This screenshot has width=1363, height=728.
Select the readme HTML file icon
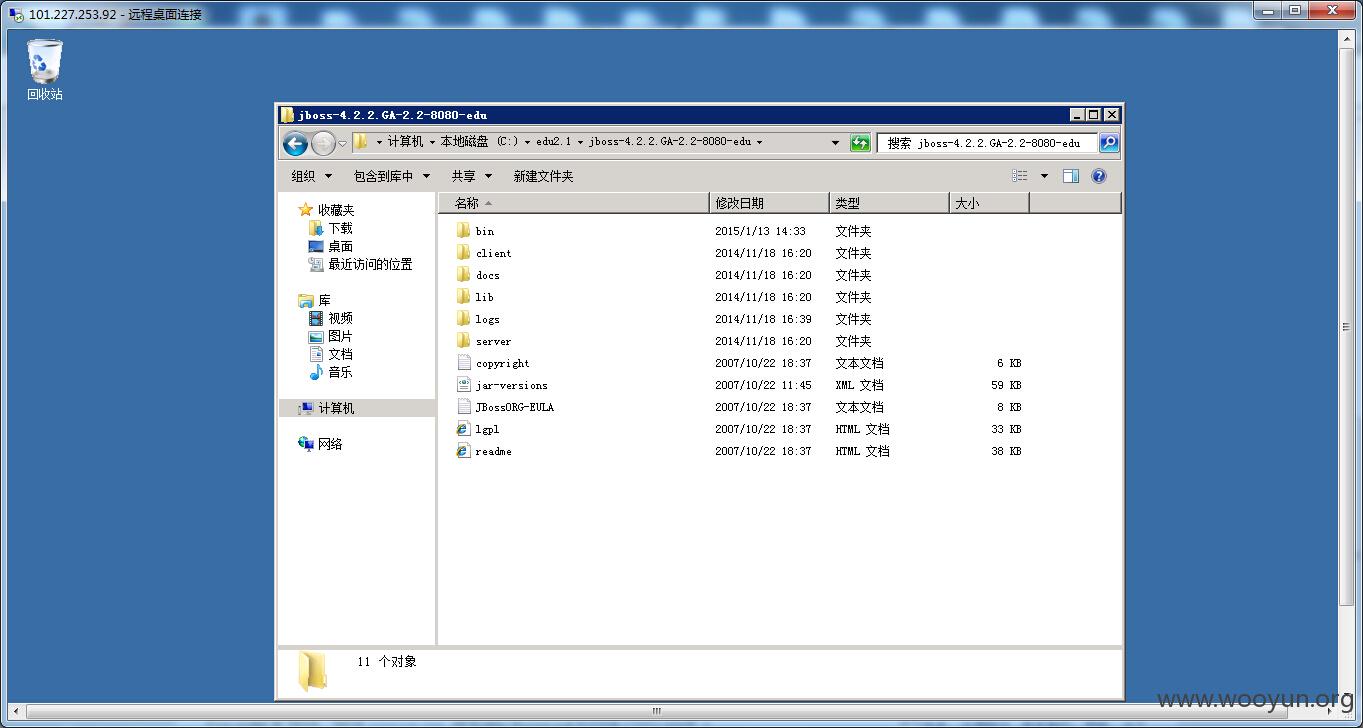coord(463,451)
